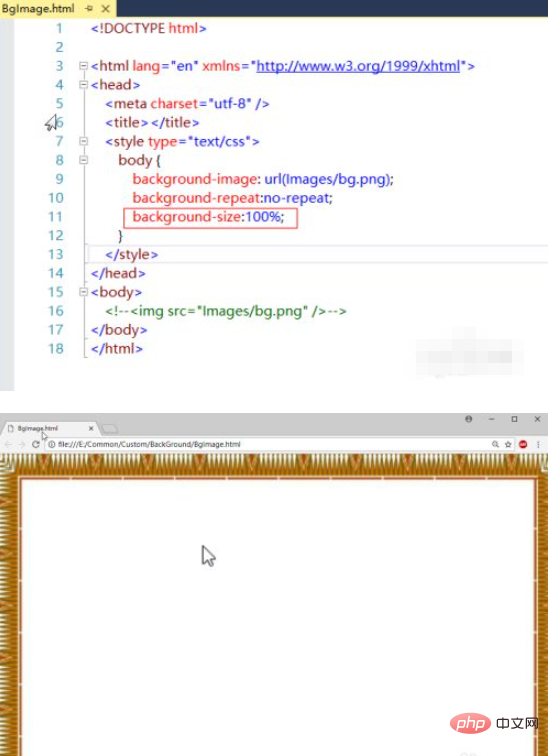Screen dimensions: 549x756
Task: Click the browser forward arrow
Action: [x=21, y=445]
